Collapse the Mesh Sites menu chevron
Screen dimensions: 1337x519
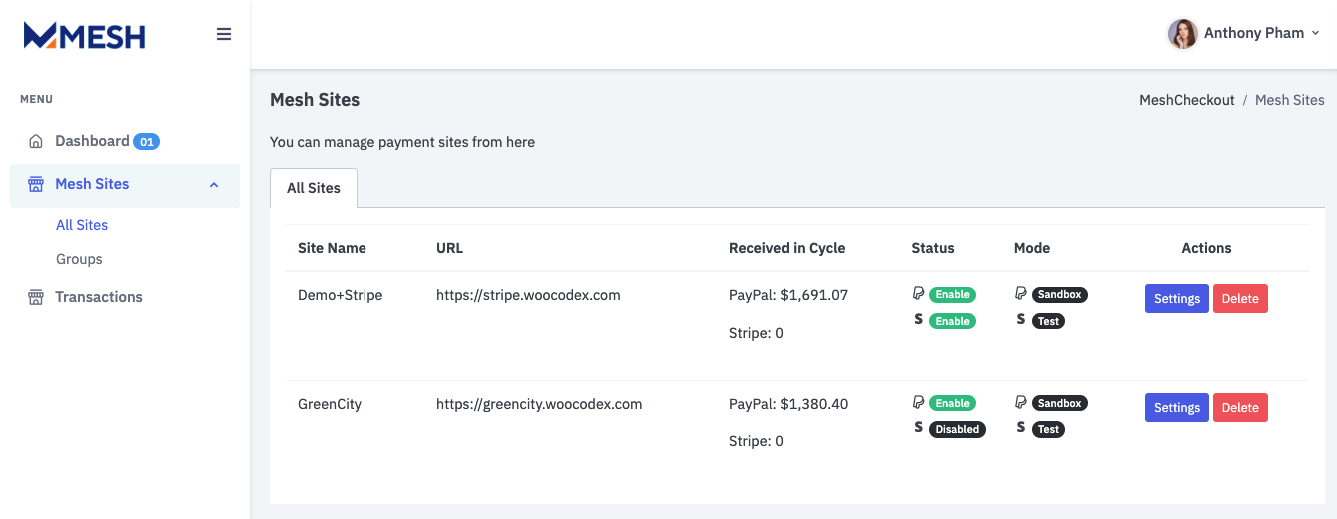(x=214, y=185)
